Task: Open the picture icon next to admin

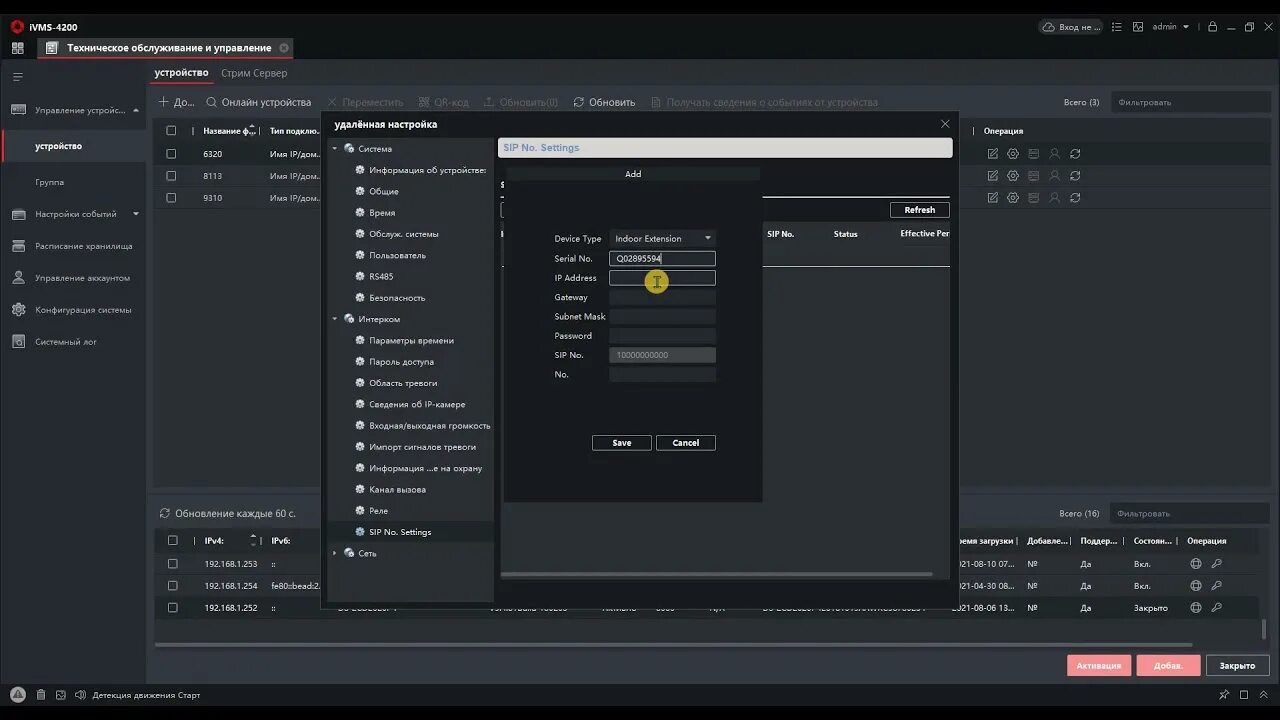Action: click(x=1138, y=27)
